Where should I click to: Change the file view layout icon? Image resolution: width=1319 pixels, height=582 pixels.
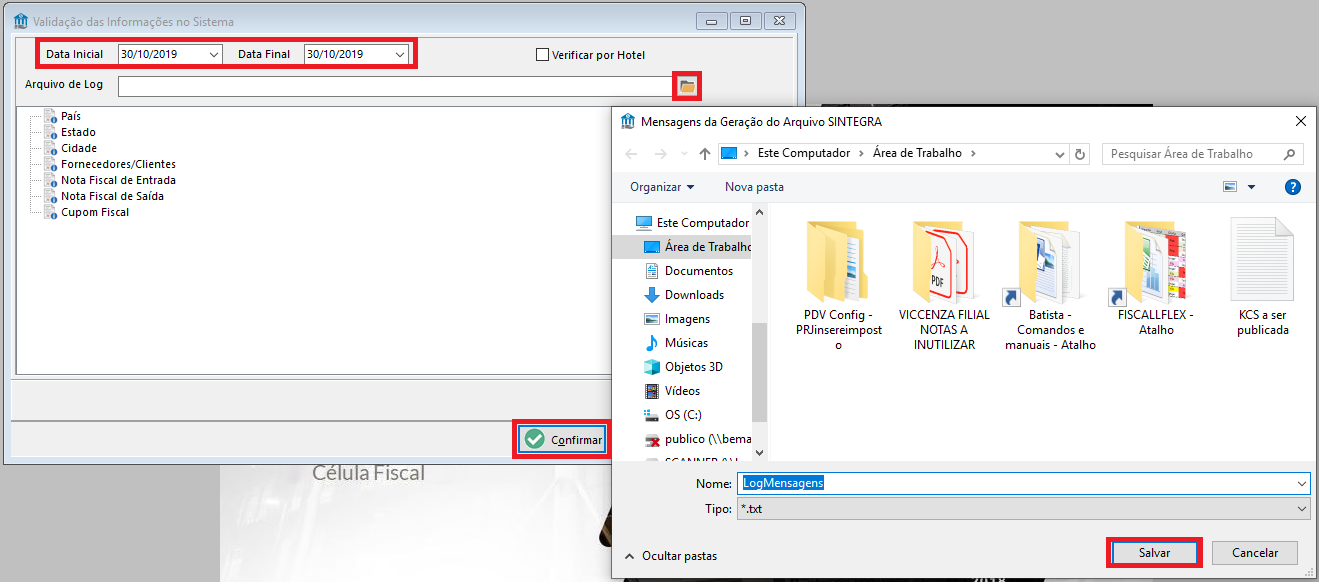1230,187
